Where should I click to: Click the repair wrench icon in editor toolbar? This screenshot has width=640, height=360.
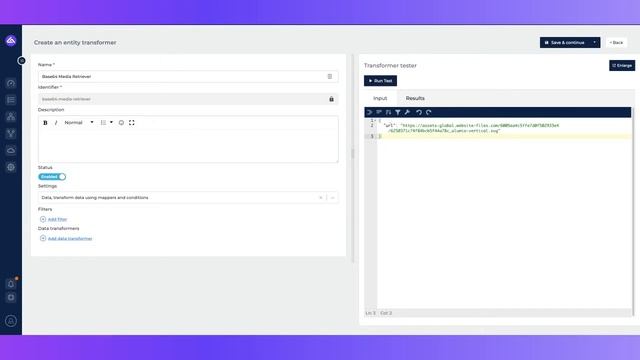(x=407, y=112)
